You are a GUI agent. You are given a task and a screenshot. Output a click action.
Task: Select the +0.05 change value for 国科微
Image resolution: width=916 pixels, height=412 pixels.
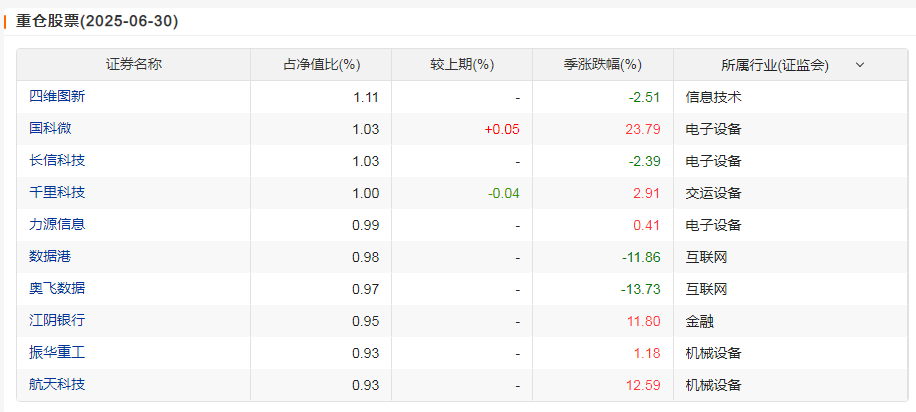(x=502, y=129)
